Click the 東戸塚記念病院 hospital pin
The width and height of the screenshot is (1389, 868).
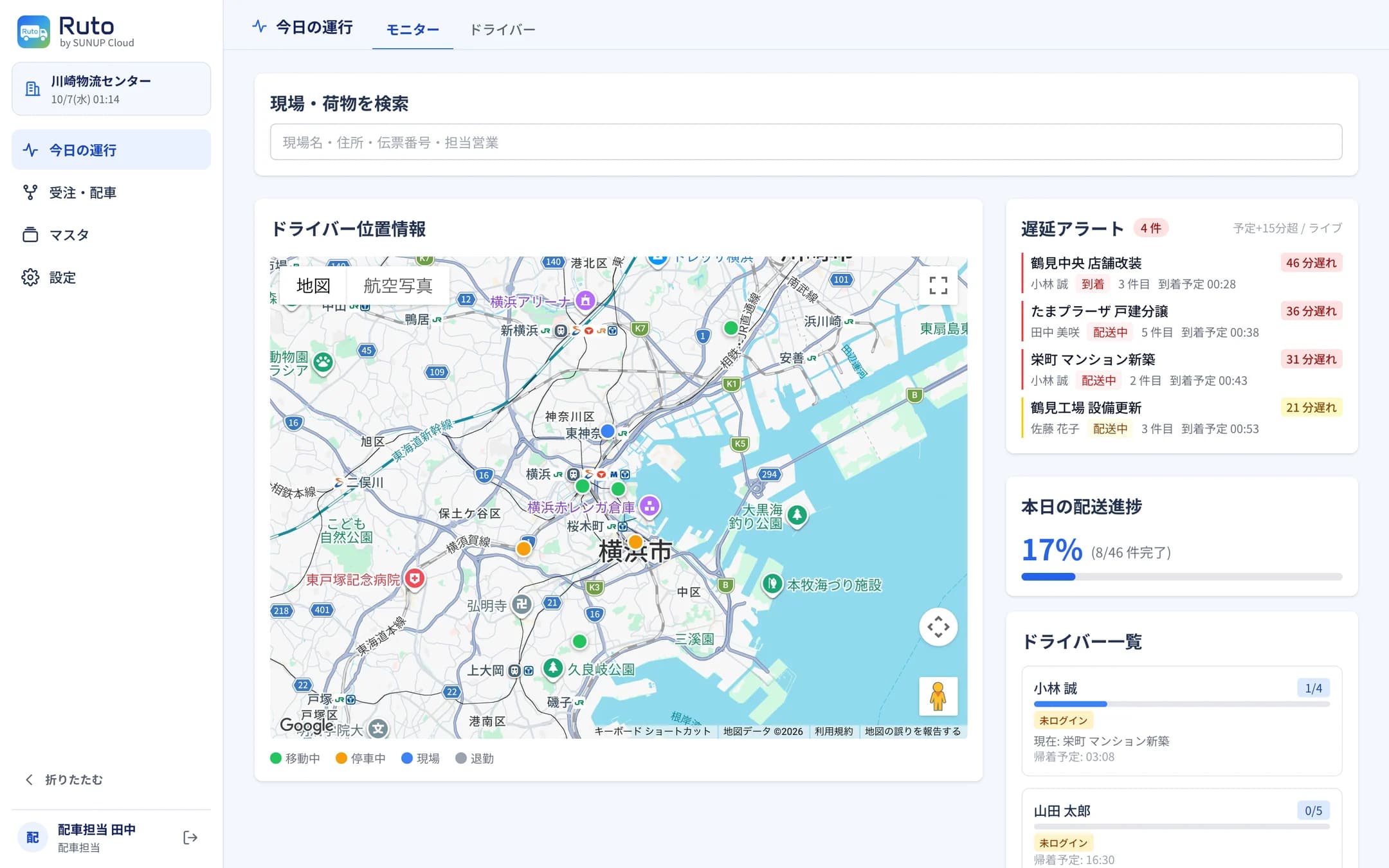(415, 579)
